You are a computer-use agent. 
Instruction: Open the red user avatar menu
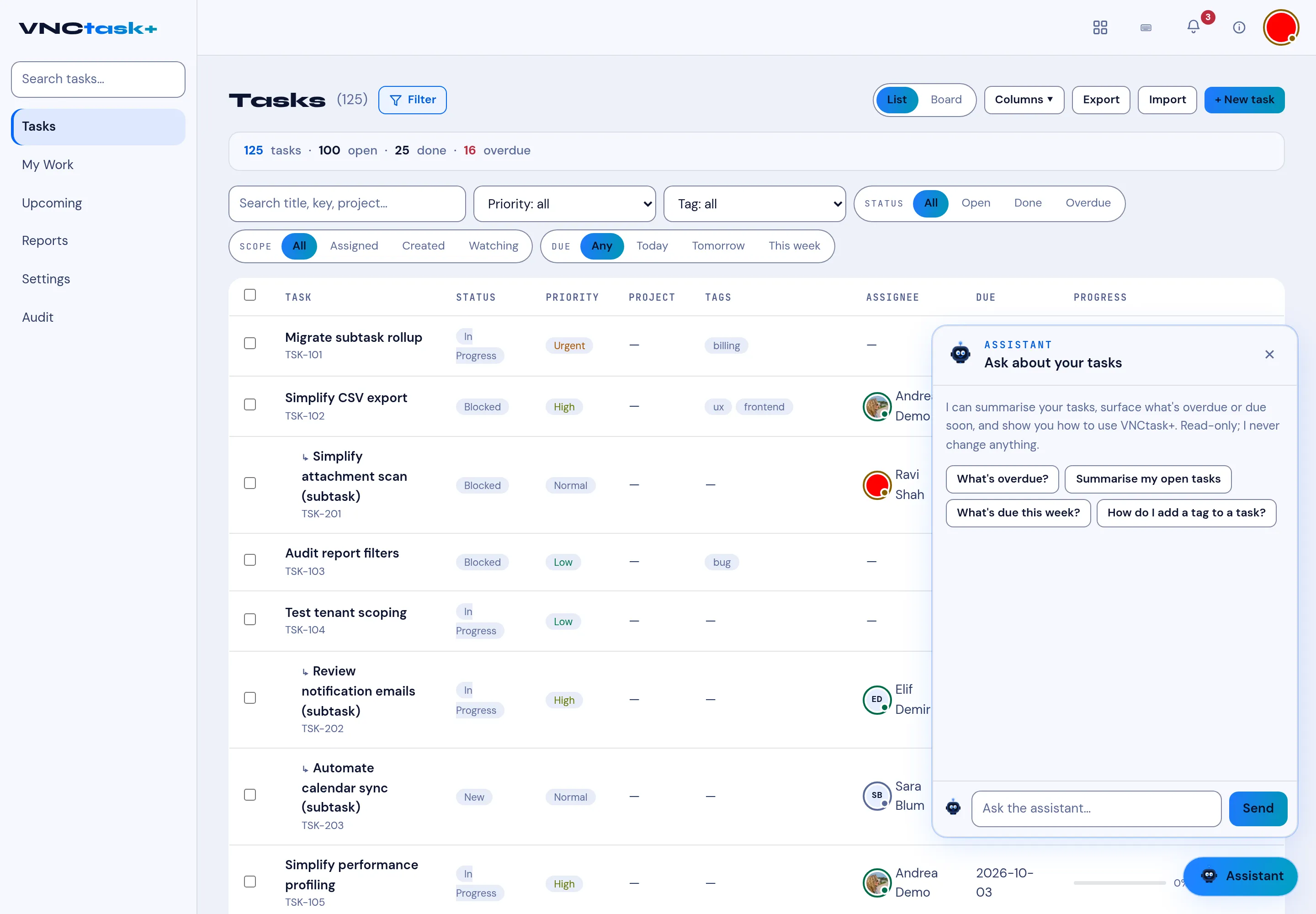(1280, 27)
